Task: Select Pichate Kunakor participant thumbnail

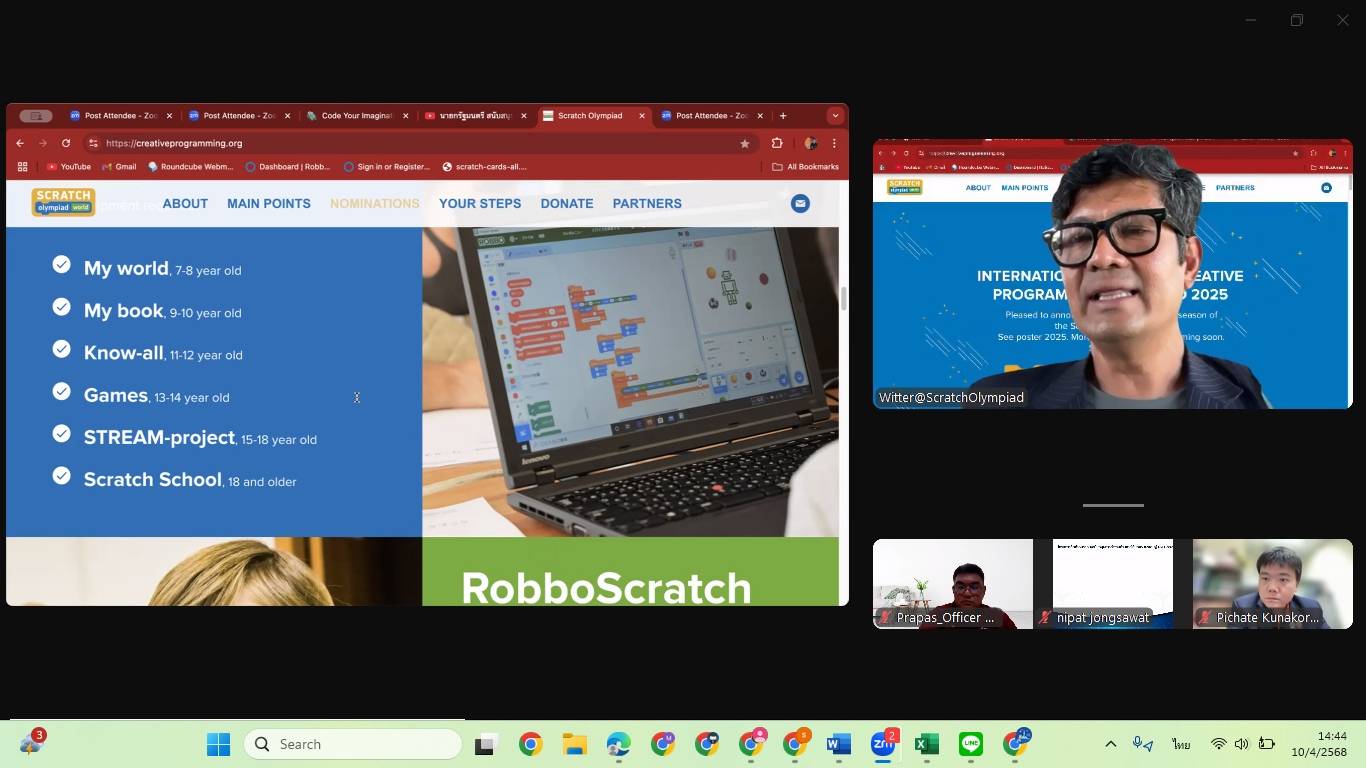Action: 1273,584
